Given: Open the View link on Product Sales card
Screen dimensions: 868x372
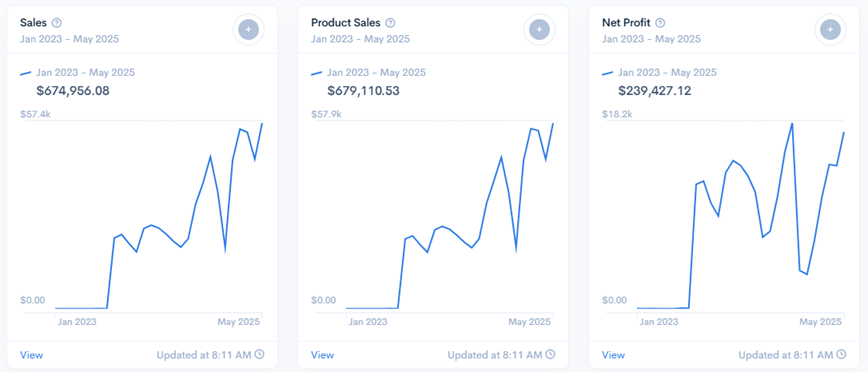Looking at the screenshot, I should 322,355.
